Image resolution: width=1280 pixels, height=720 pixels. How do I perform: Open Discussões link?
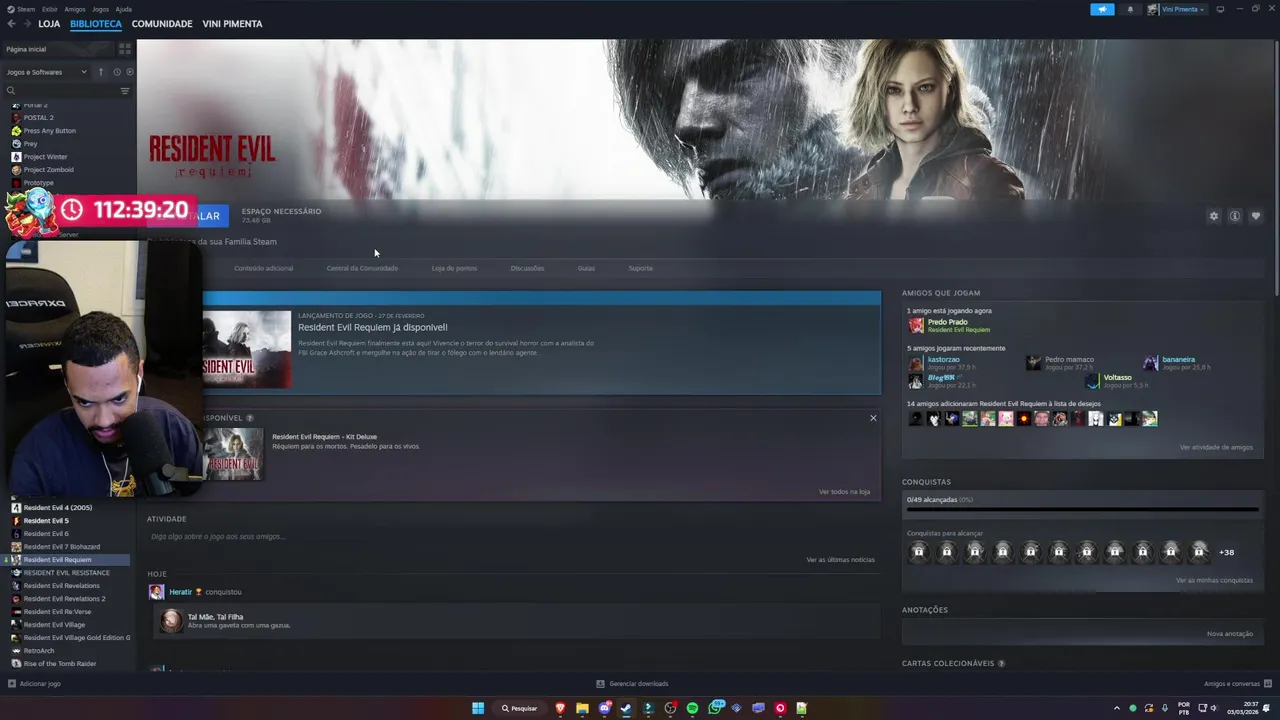tap(527, 268)
